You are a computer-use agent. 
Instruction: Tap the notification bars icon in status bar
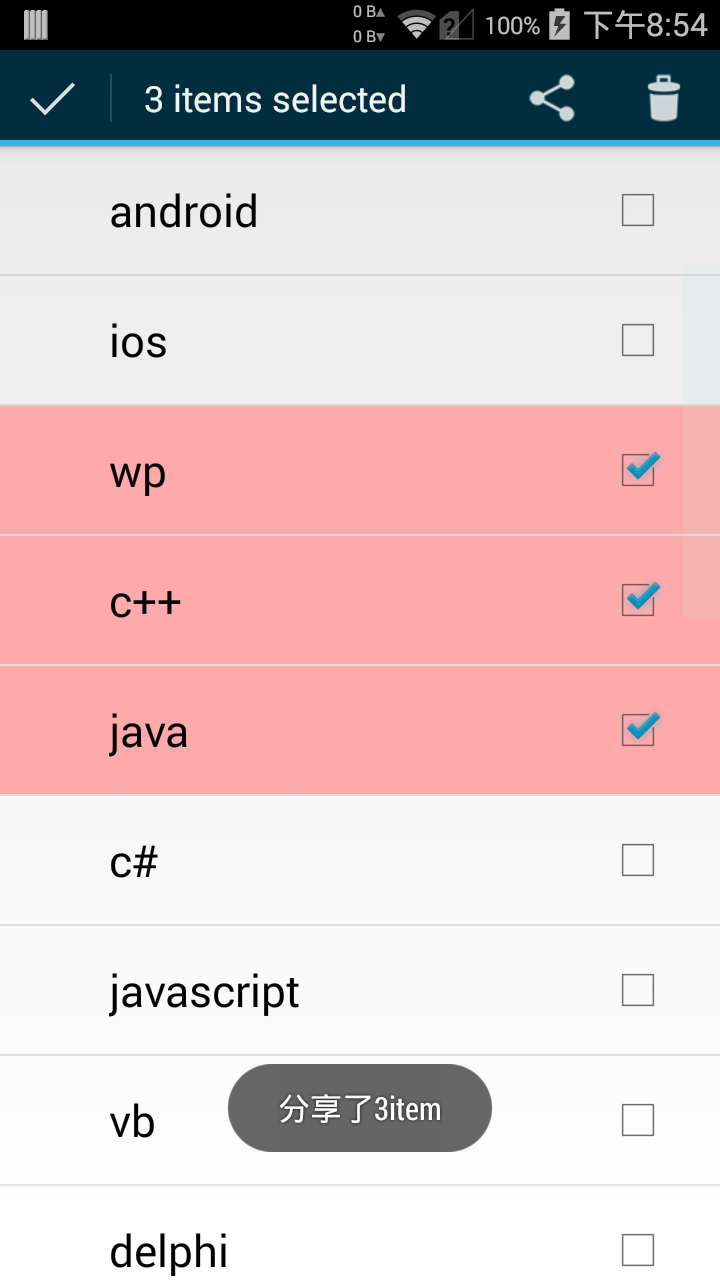click(36, 25)
